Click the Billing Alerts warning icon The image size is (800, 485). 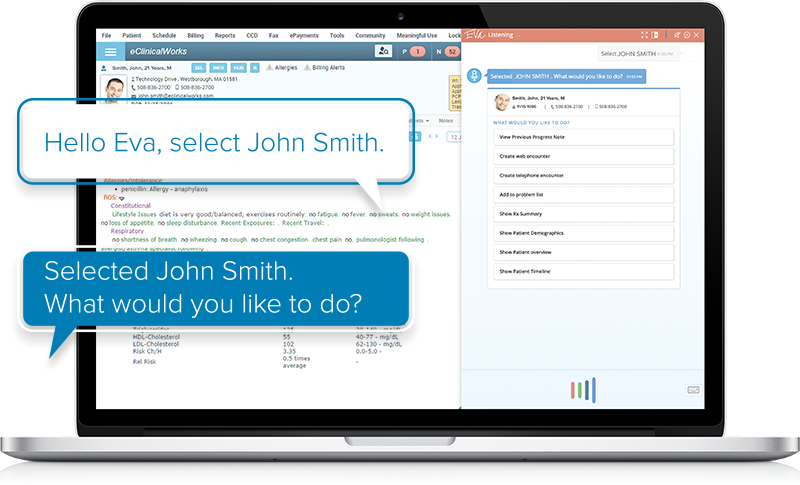pyautogui.click(x=307, y=68)
